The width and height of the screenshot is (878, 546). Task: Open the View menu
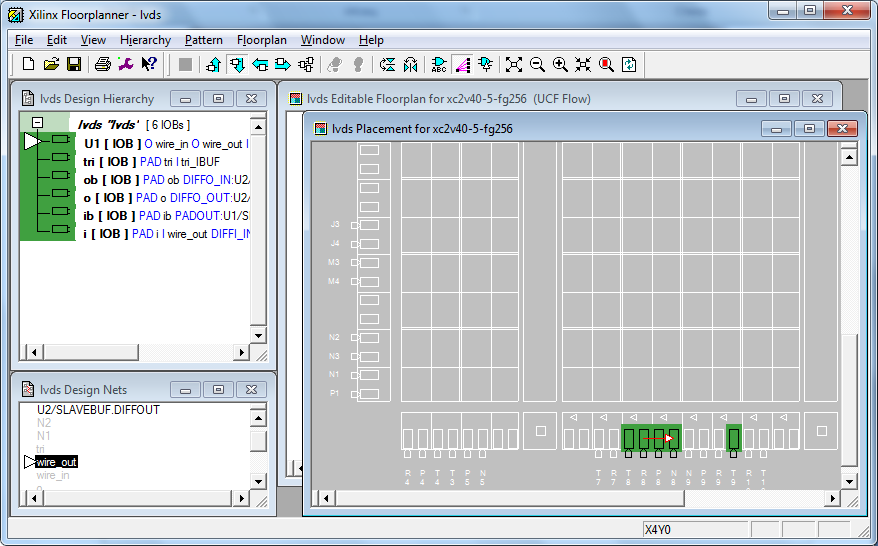93,40
